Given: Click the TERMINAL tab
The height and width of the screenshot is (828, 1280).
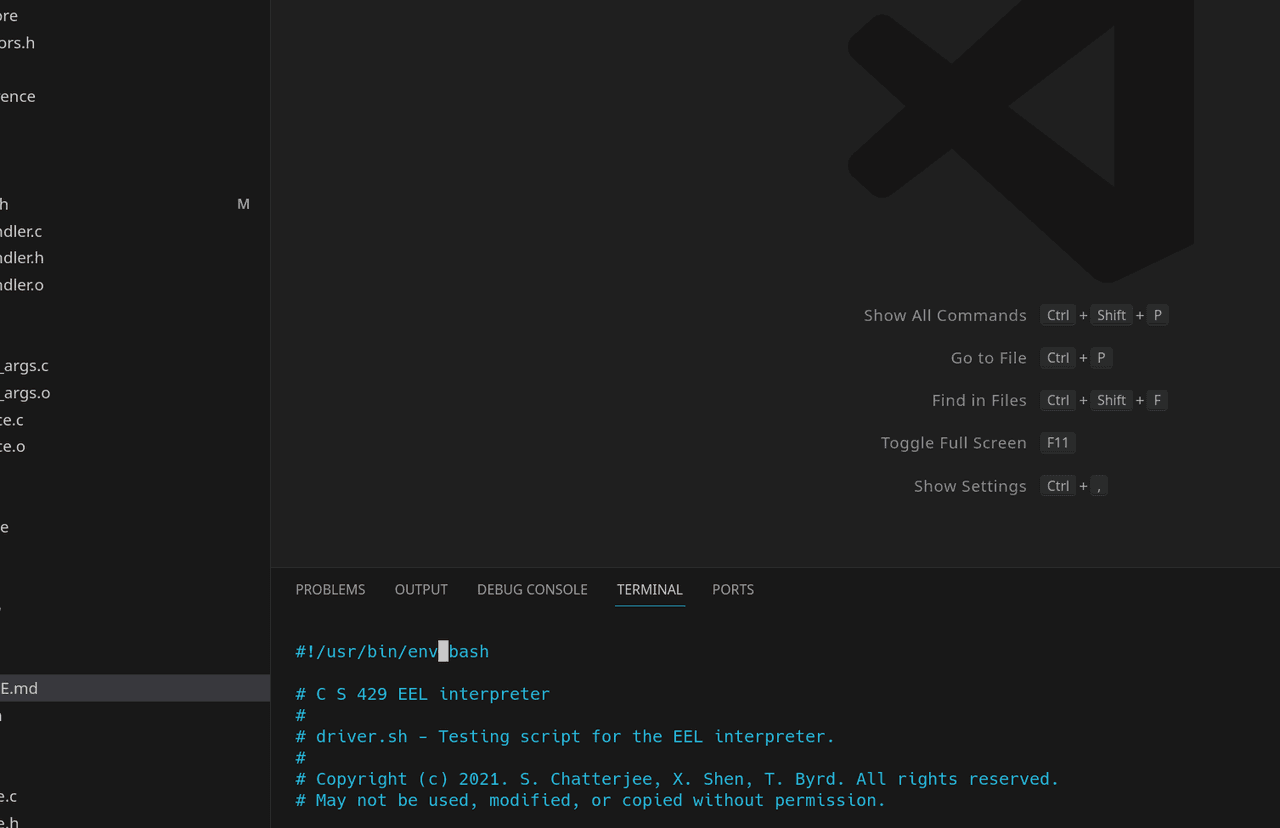Looking at the screenshot, I should [649, 590].
